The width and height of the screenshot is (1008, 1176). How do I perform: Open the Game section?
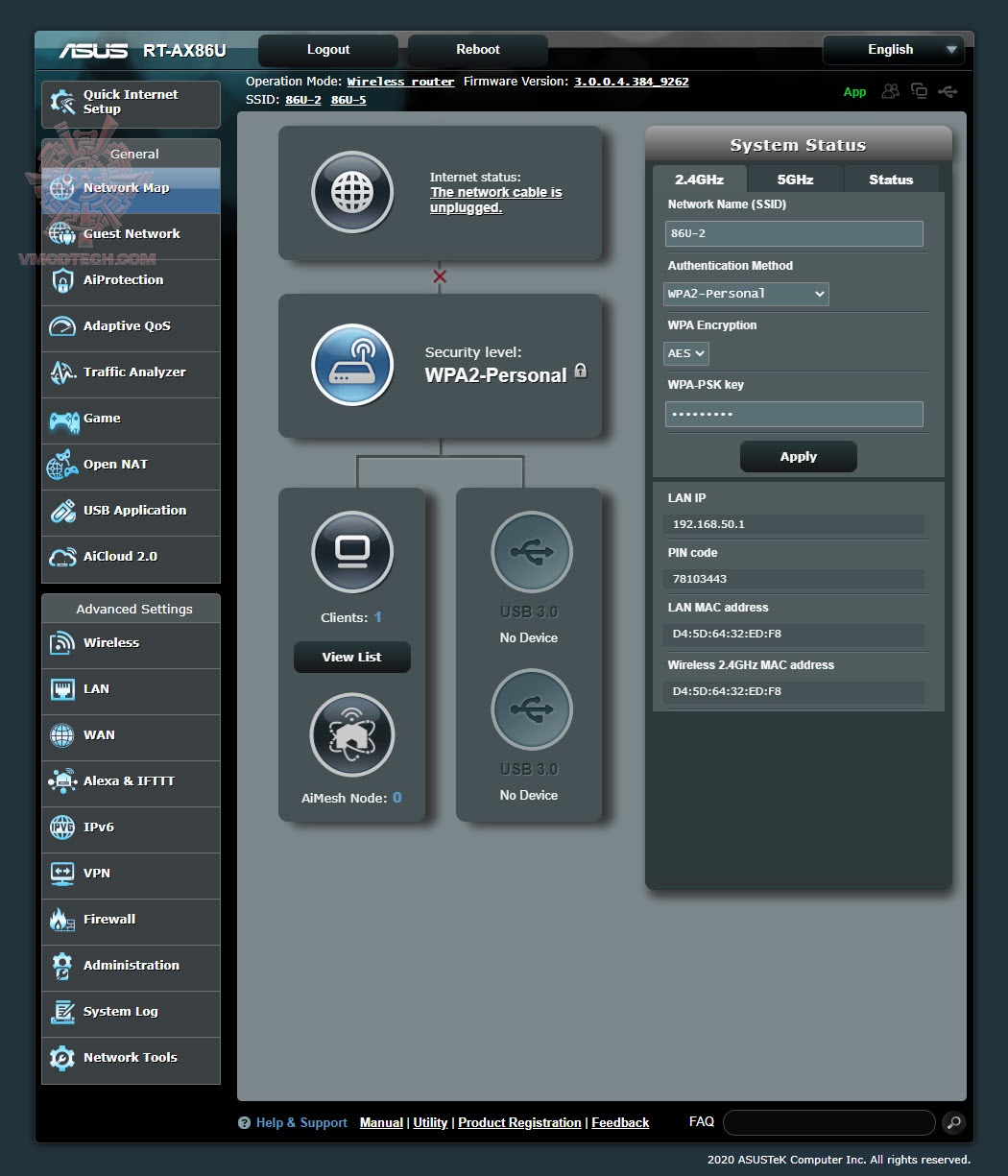[x=101, y=419]
